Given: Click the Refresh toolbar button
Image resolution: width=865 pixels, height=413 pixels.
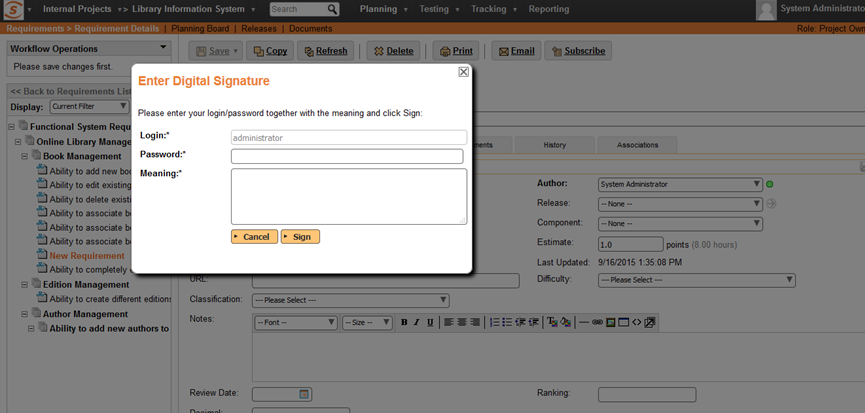Looking at the screenshot, I should pos(324,51).
